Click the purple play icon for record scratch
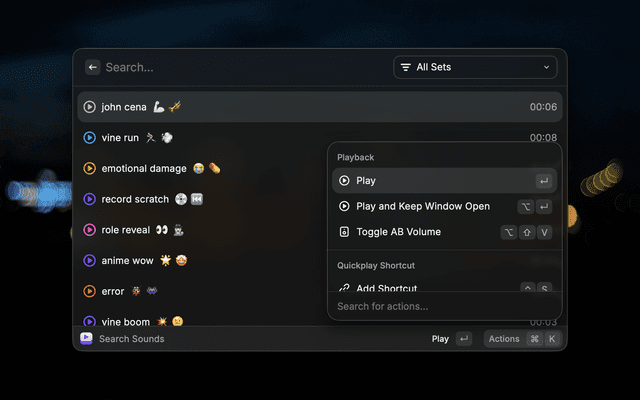The width and height of the screenshot is (640, 400). (x=90, y=199)
